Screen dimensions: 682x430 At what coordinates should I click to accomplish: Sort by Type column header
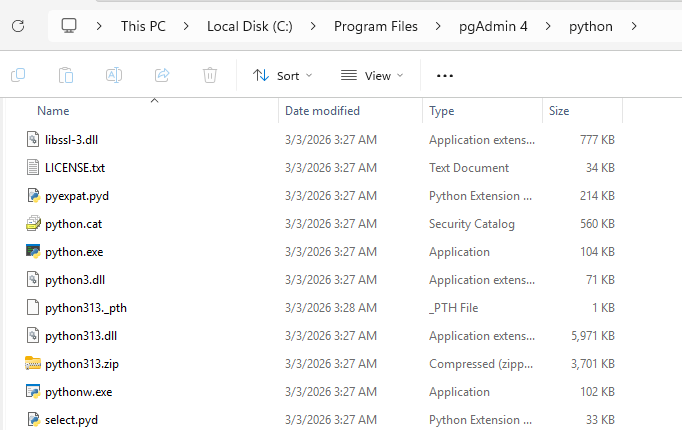pos(441,111)
